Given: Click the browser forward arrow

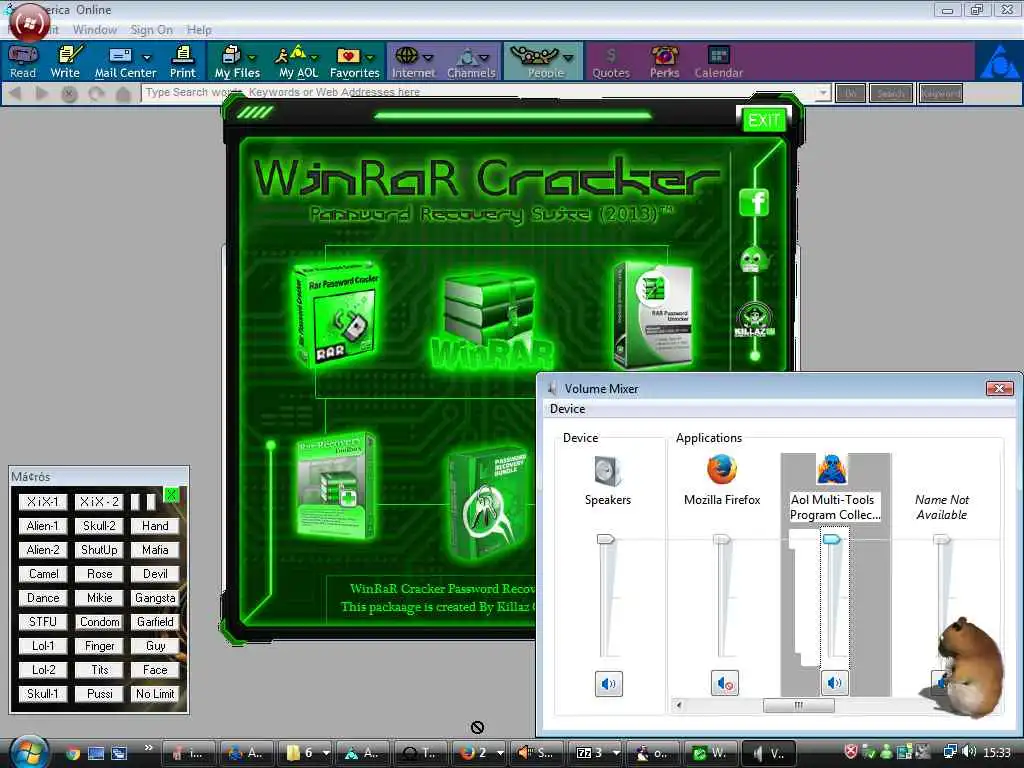Looking at the screenshot, I should click(x=42, y=93).
